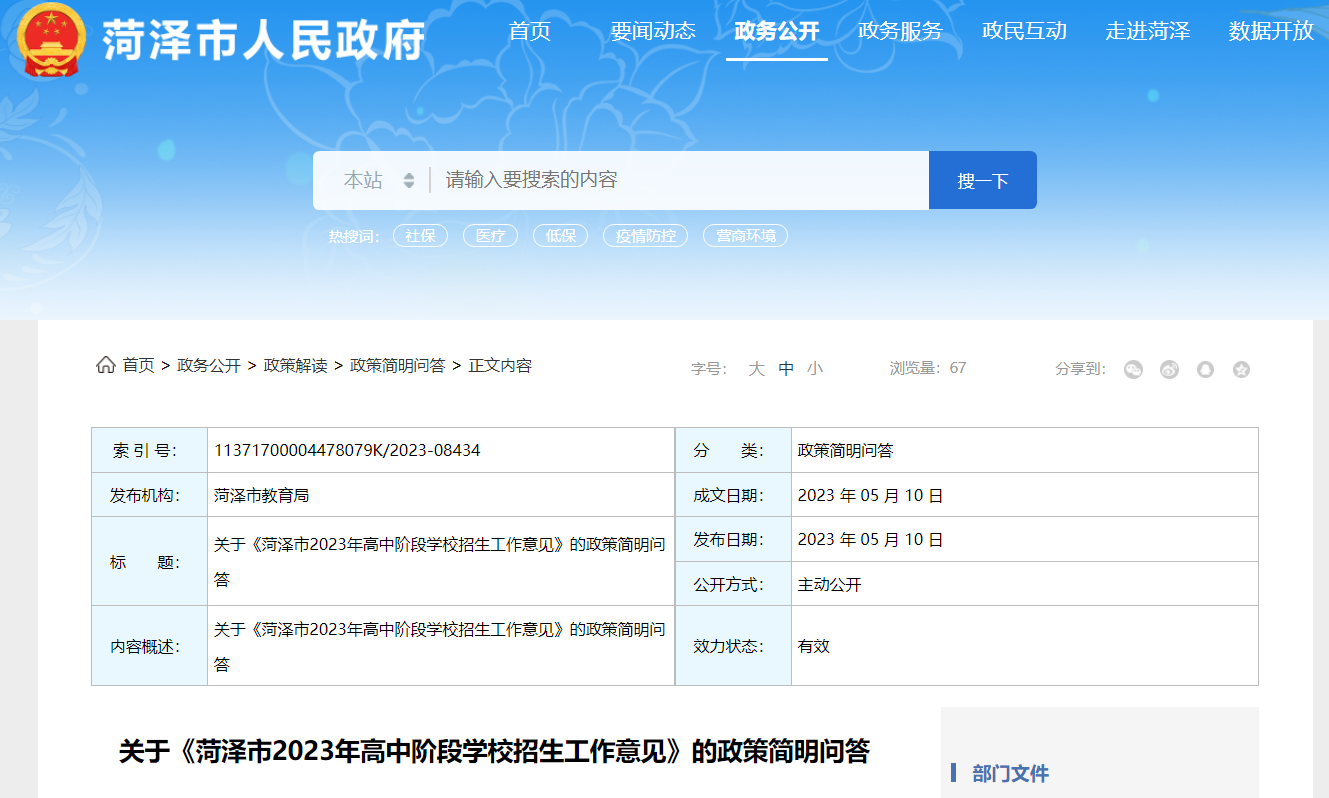Go to 政策简明问答 in breadcrumb
This screenshot has width=1329, height=798.
398,366
